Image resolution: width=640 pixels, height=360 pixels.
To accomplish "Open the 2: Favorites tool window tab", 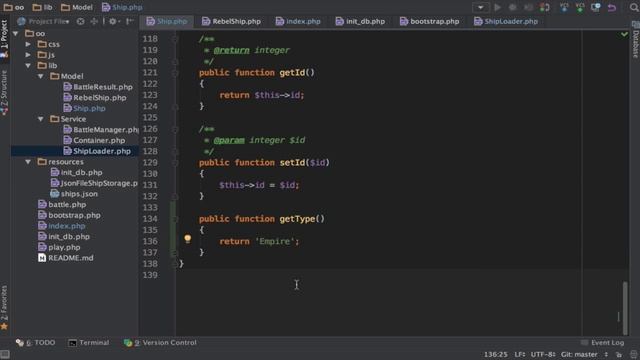I will (x=4, y=307).
